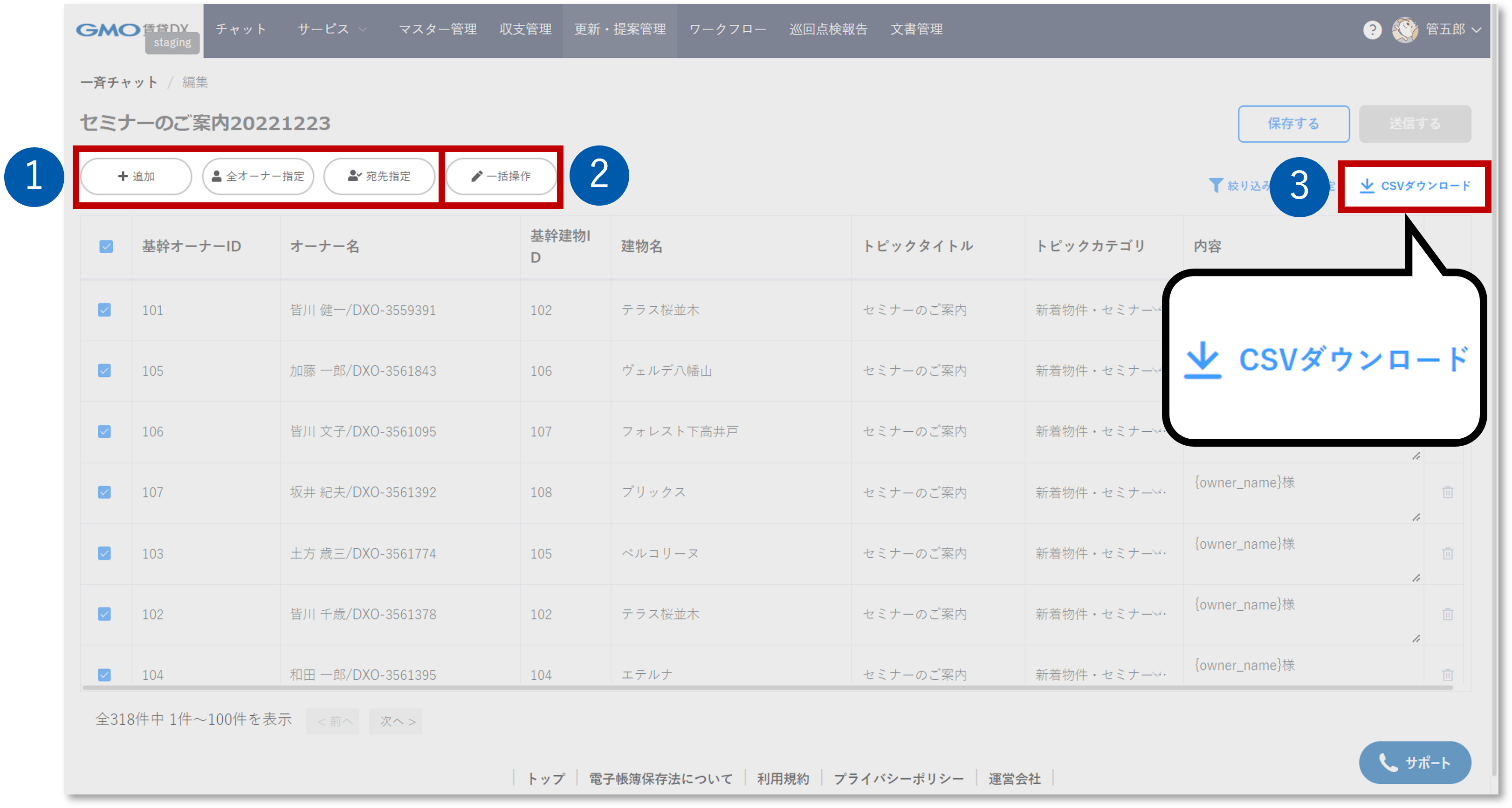This screenshot has width=1512, height=808.
Task: Open the 管五郎 user menu chevron
Action: pyautogui.click(x=1477, y=30)
